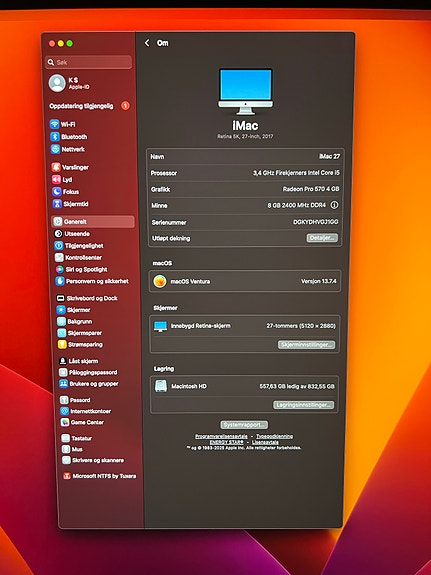Screen dimensions: 431x575
Task: Select Strømsparing energy icon
Action: tap(62, 344)
